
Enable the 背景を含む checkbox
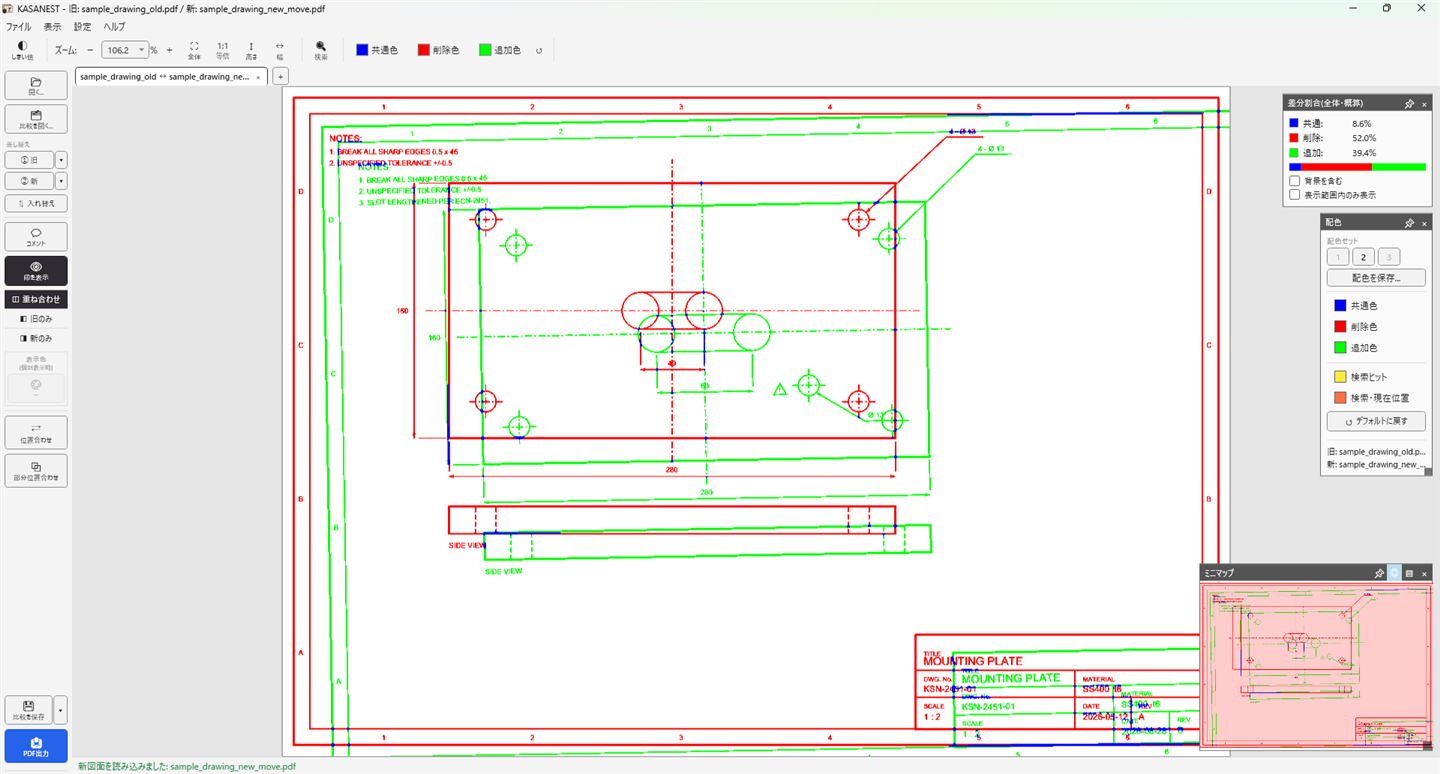(x=1295, y=181)
